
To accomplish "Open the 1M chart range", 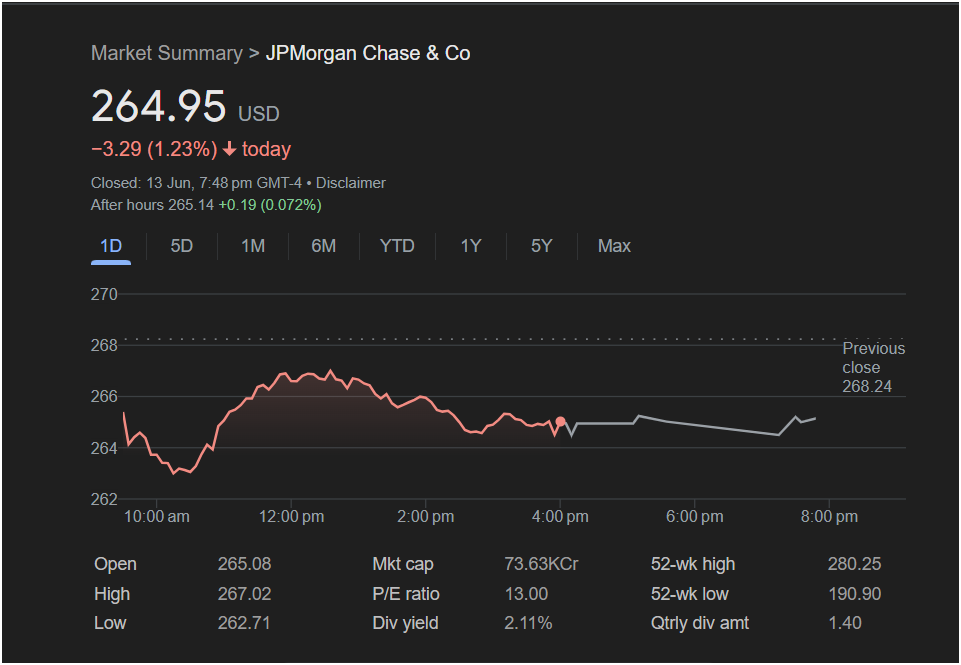I will coord(253,246).
